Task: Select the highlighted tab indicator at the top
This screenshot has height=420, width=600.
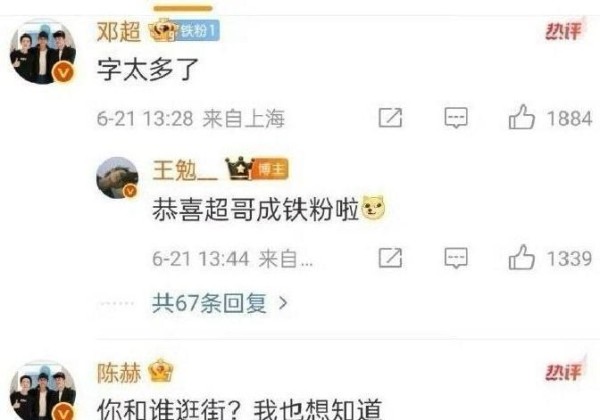Action: pyautogui.click(x=183, y=8)
